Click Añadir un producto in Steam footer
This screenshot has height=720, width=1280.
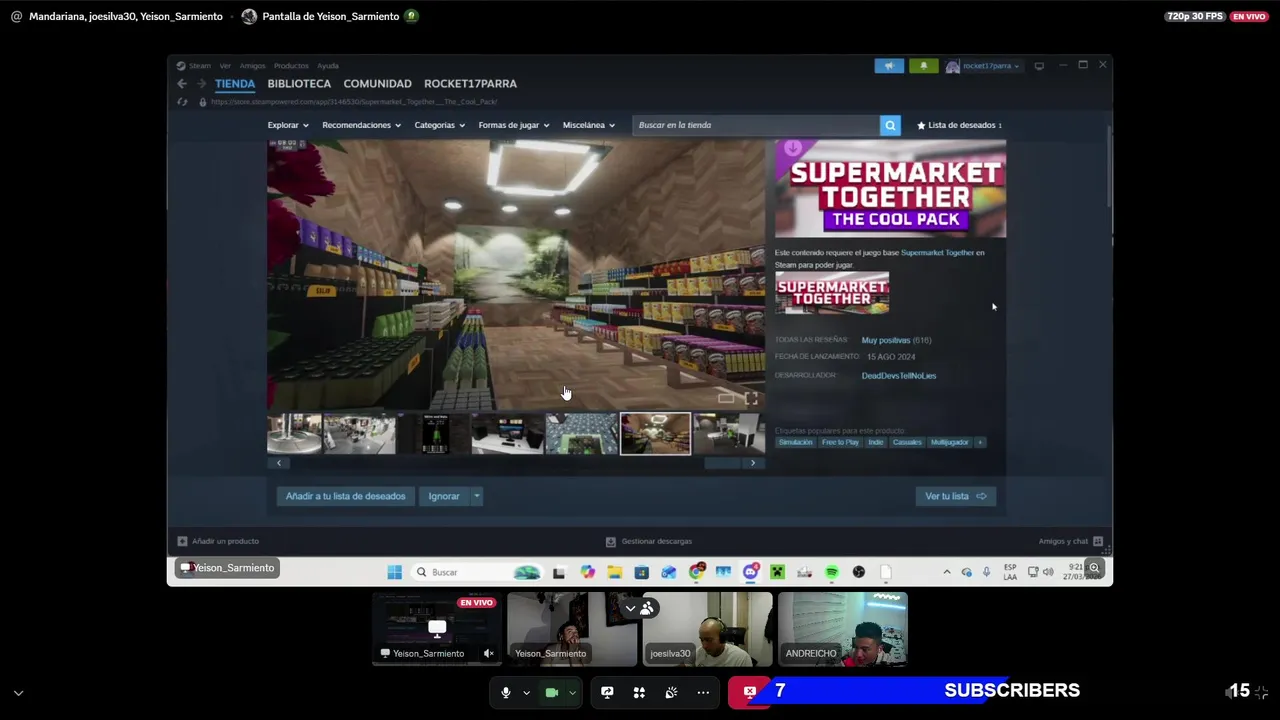click(218, 541)
